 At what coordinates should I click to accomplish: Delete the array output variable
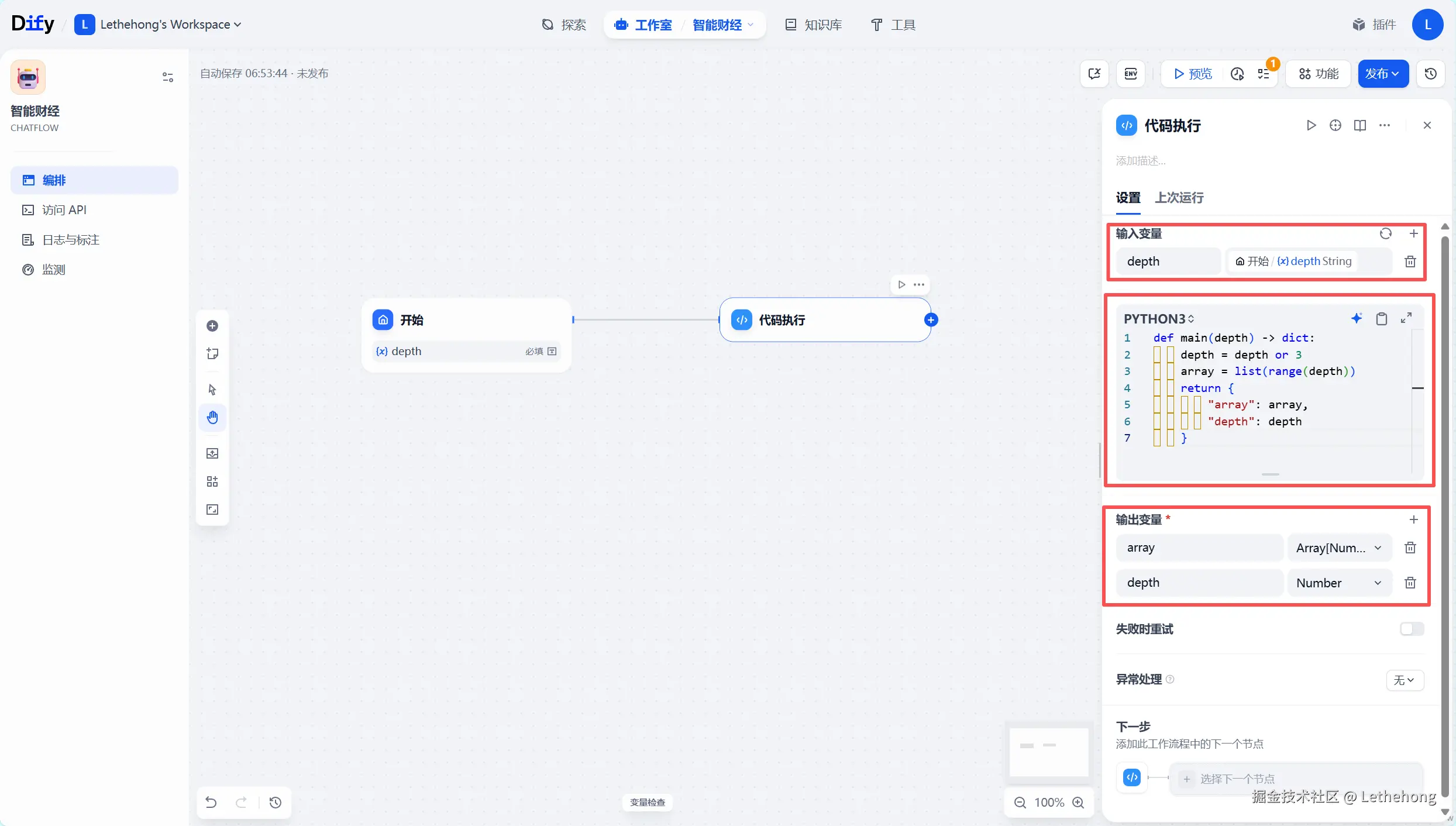point(1410,548)
